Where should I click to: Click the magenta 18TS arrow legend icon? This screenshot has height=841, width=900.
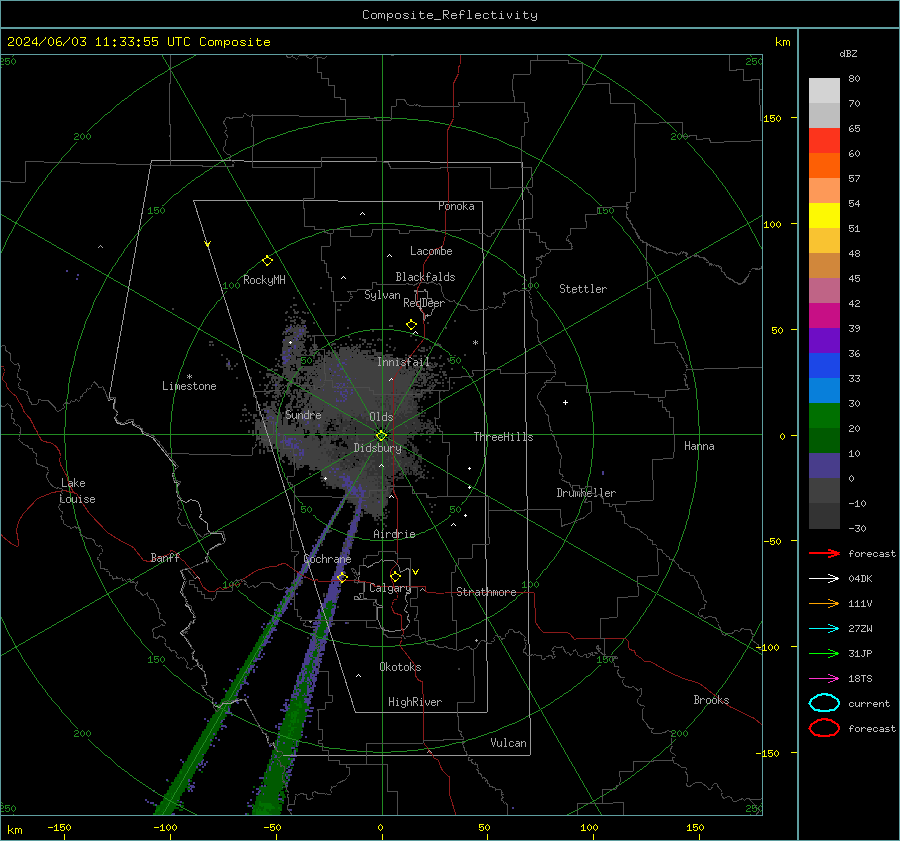pos(824,679)
